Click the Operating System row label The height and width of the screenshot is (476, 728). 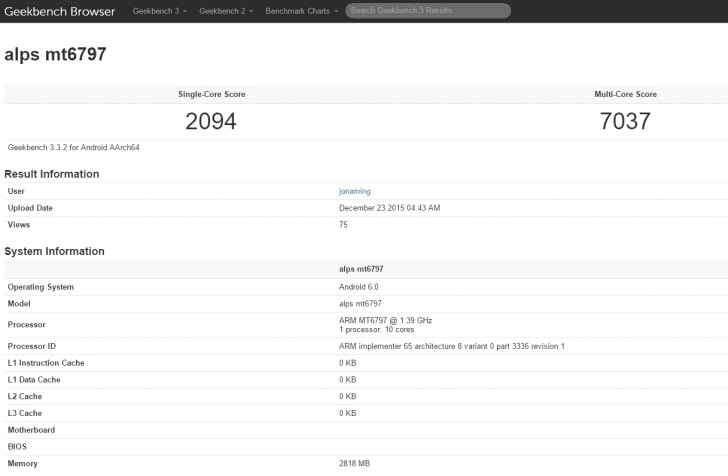41,287
